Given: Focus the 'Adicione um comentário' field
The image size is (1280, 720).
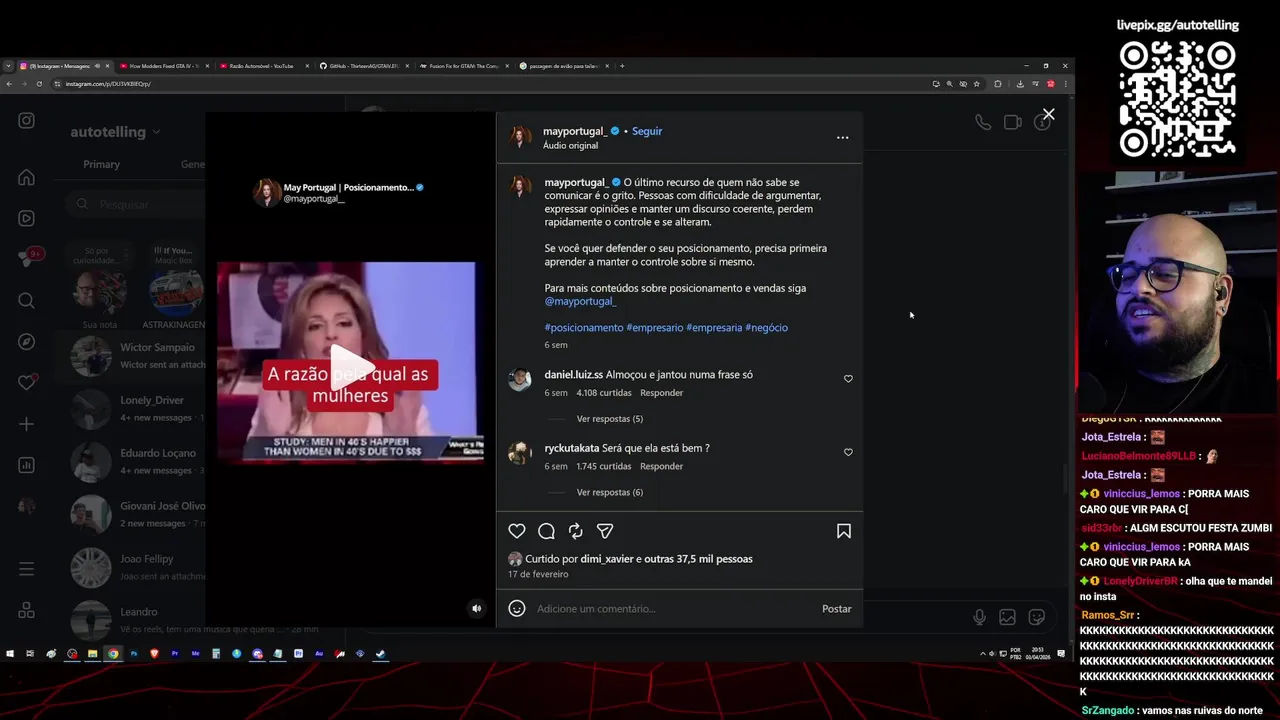Looking at the screenshot, I should 674,609.
